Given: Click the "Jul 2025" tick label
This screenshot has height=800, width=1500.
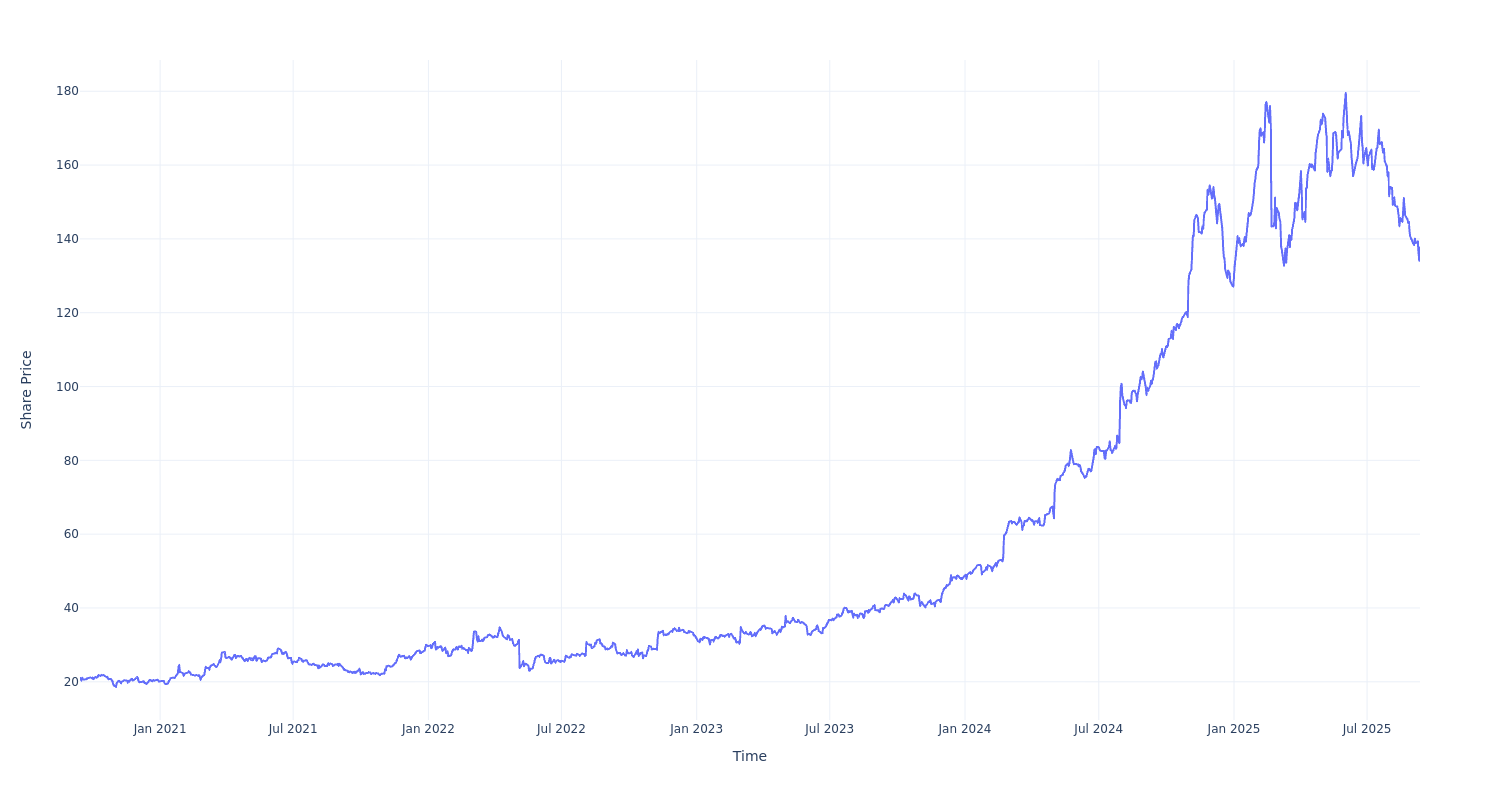Looking at the screenshot, I should pos(1366,729).
